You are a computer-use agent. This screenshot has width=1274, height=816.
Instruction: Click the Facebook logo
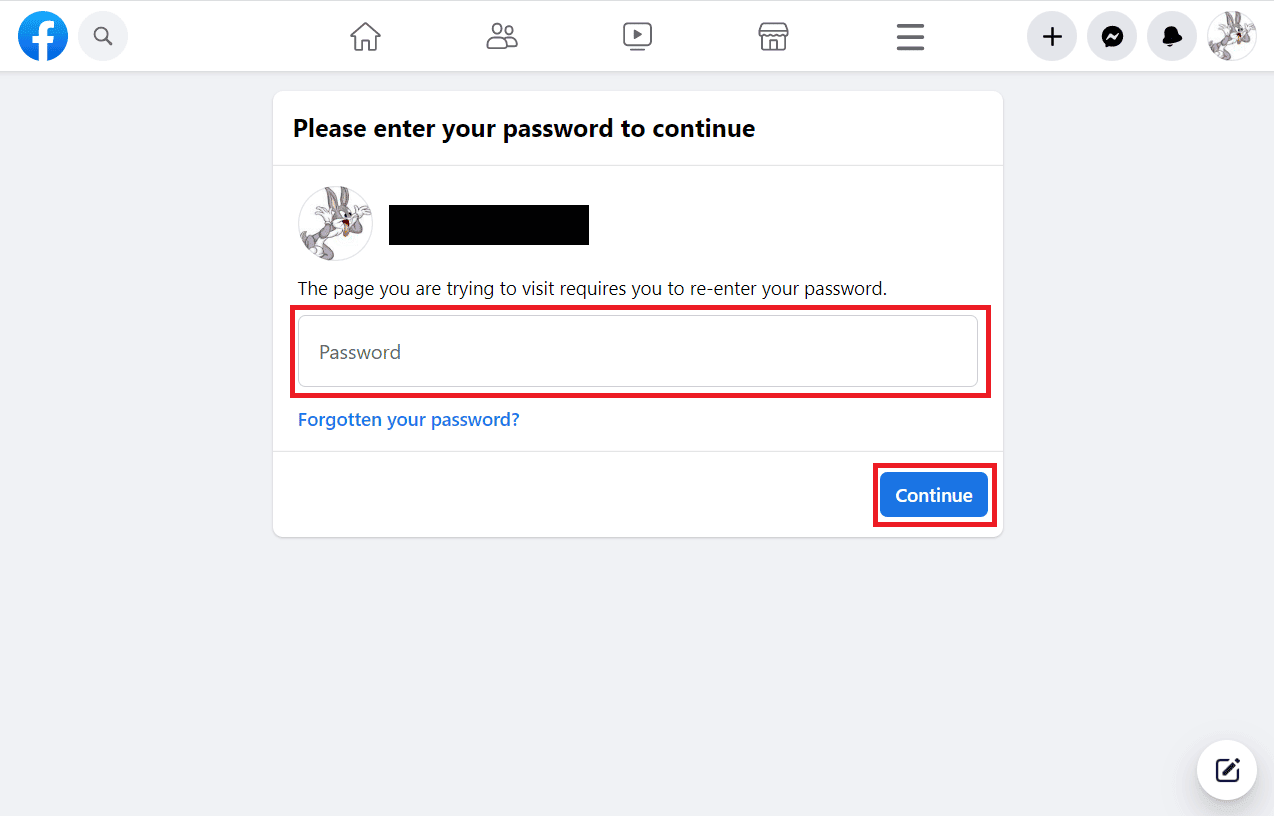click(42, 36)
